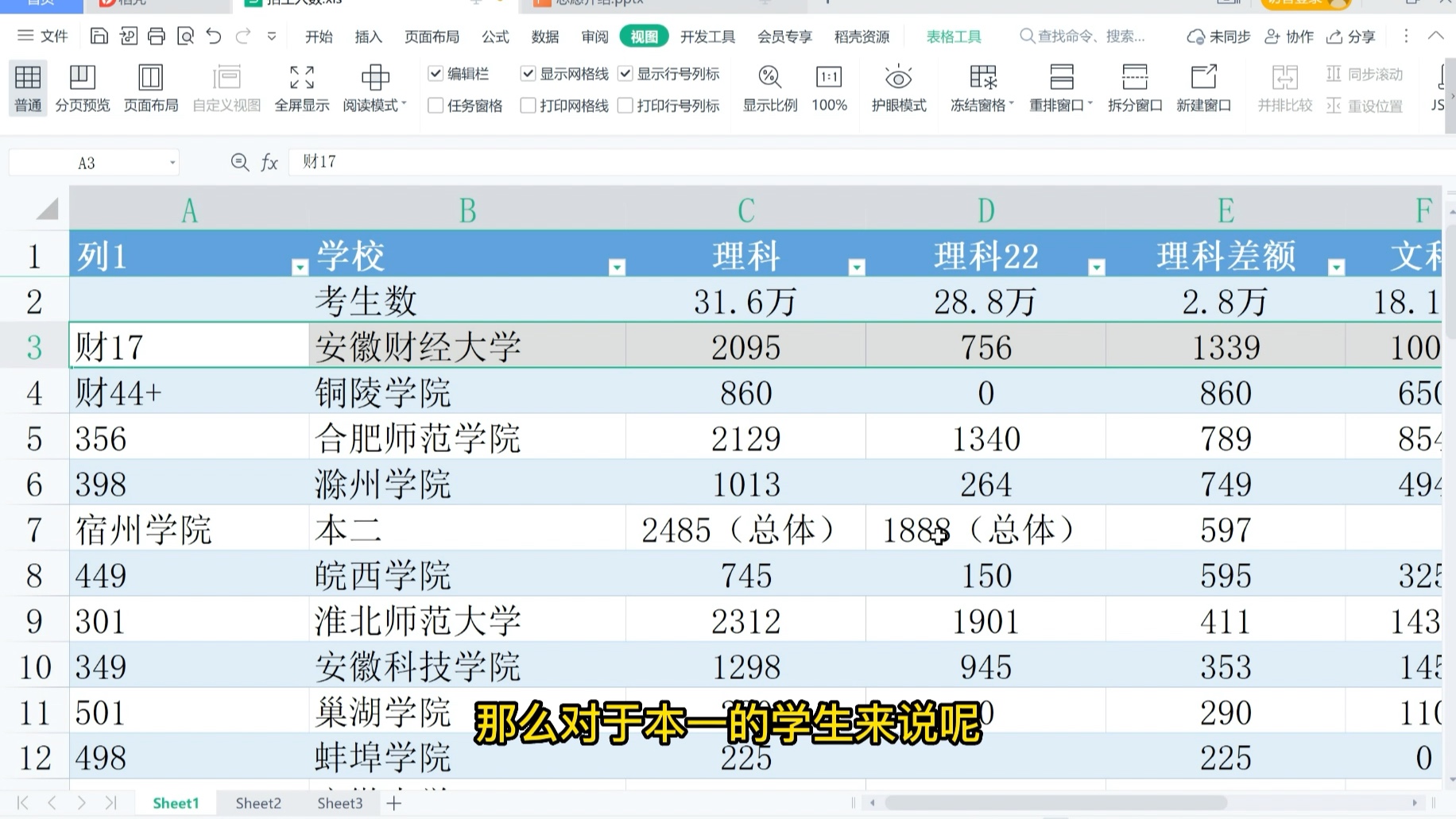This screenshot has height=819, width=1456.
Task: Toggle 护眼模式 eye protection mode
Action: point(899,87)
